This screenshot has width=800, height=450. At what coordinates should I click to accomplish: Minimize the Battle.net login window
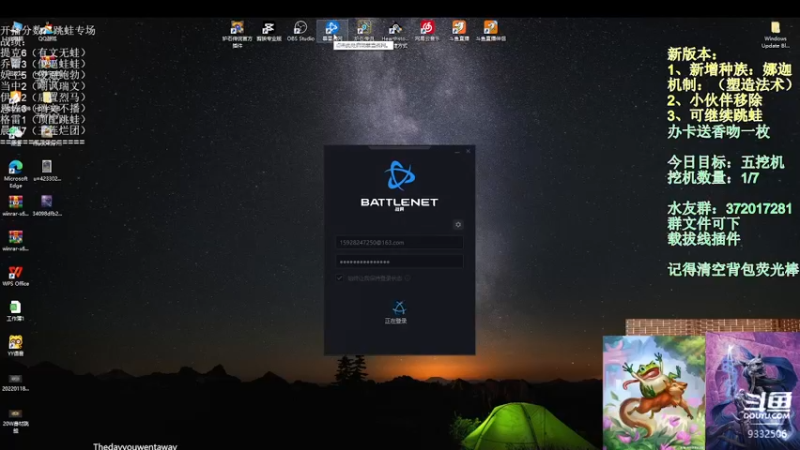[x=457, y=152]
